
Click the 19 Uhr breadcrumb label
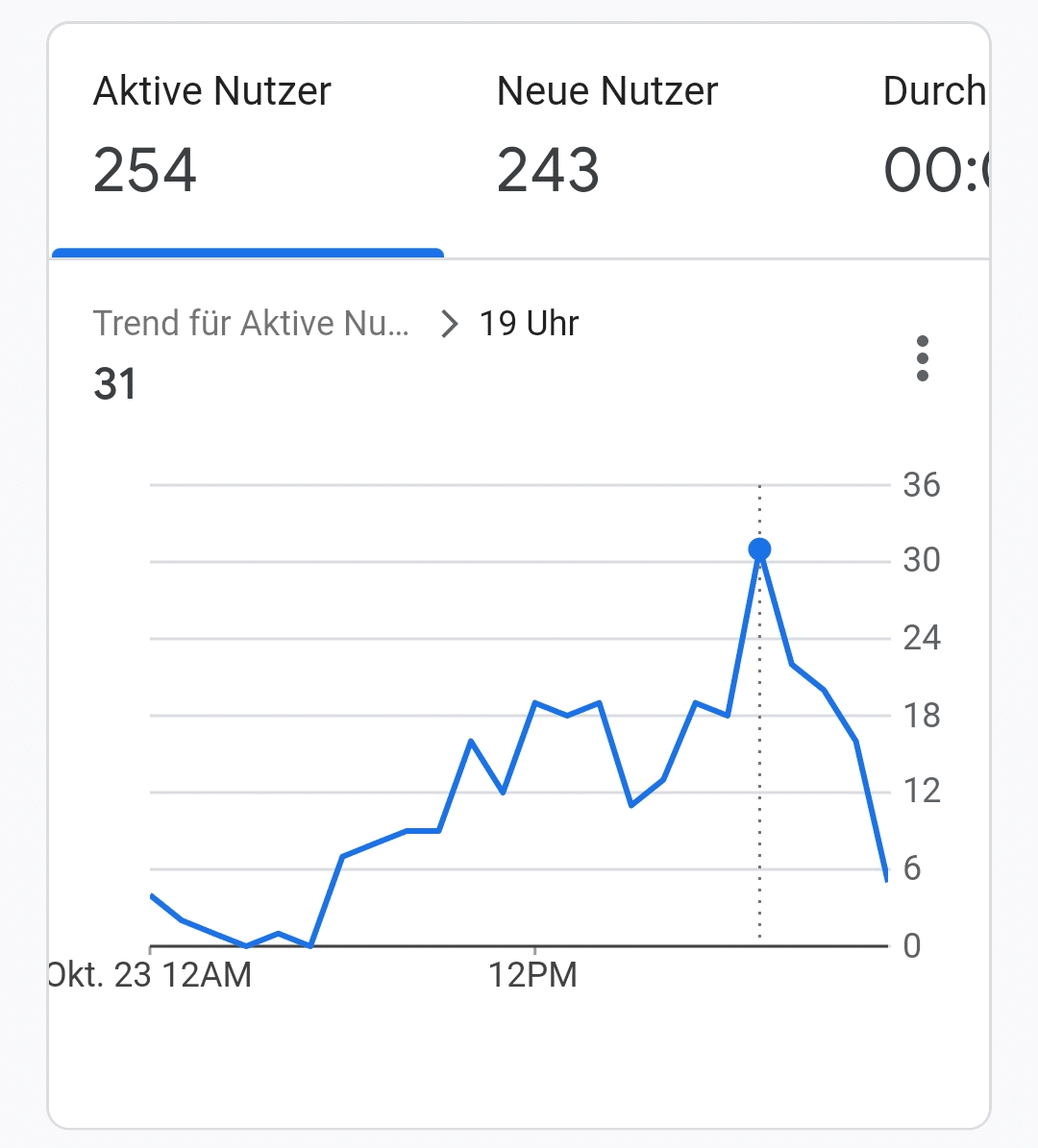529,324
